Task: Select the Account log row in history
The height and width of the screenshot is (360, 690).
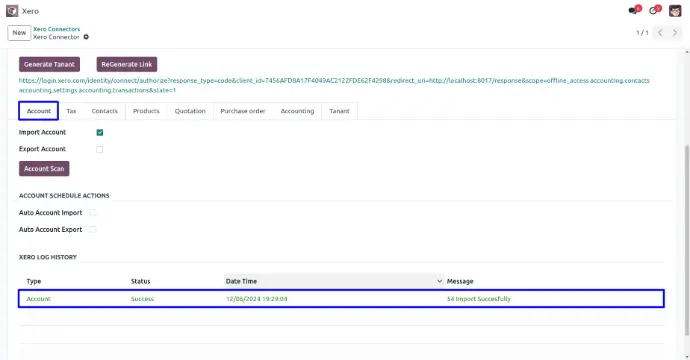Action: click(341, 299)
